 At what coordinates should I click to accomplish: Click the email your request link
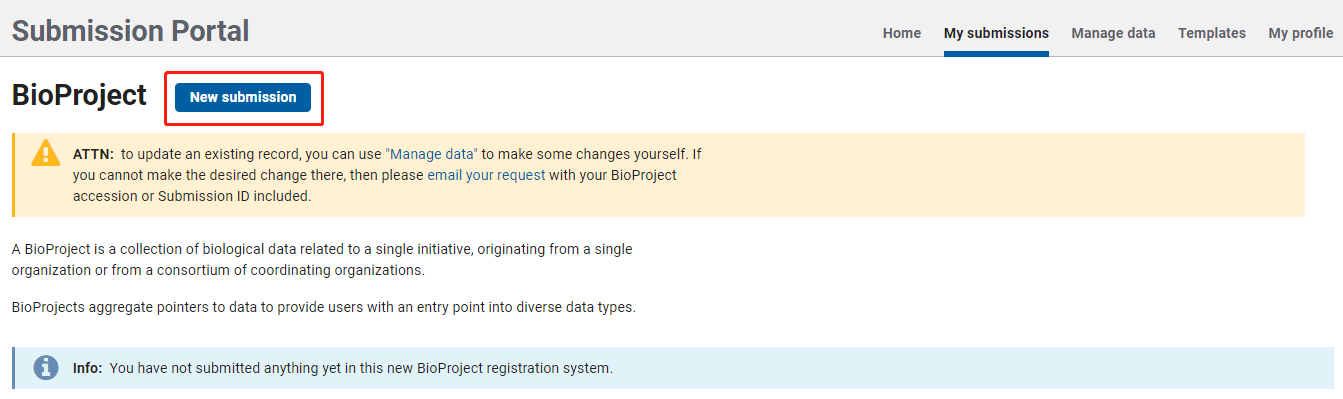[486, 175]
